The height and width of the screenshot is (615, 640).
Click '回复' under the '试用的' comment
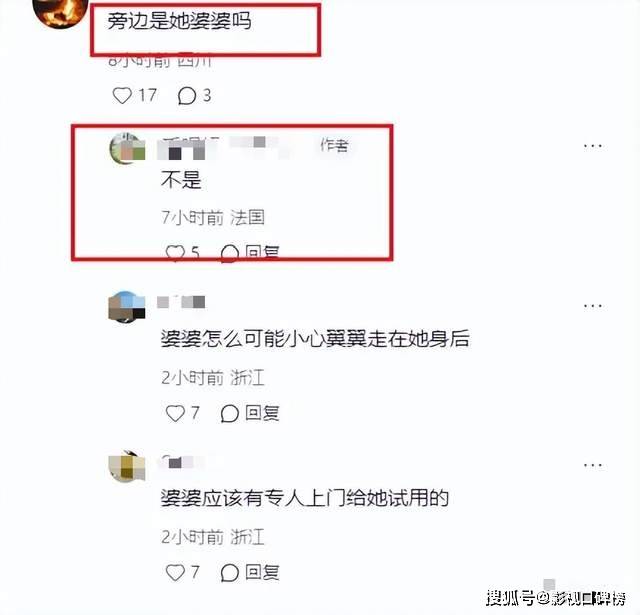[x=262, y=572]
